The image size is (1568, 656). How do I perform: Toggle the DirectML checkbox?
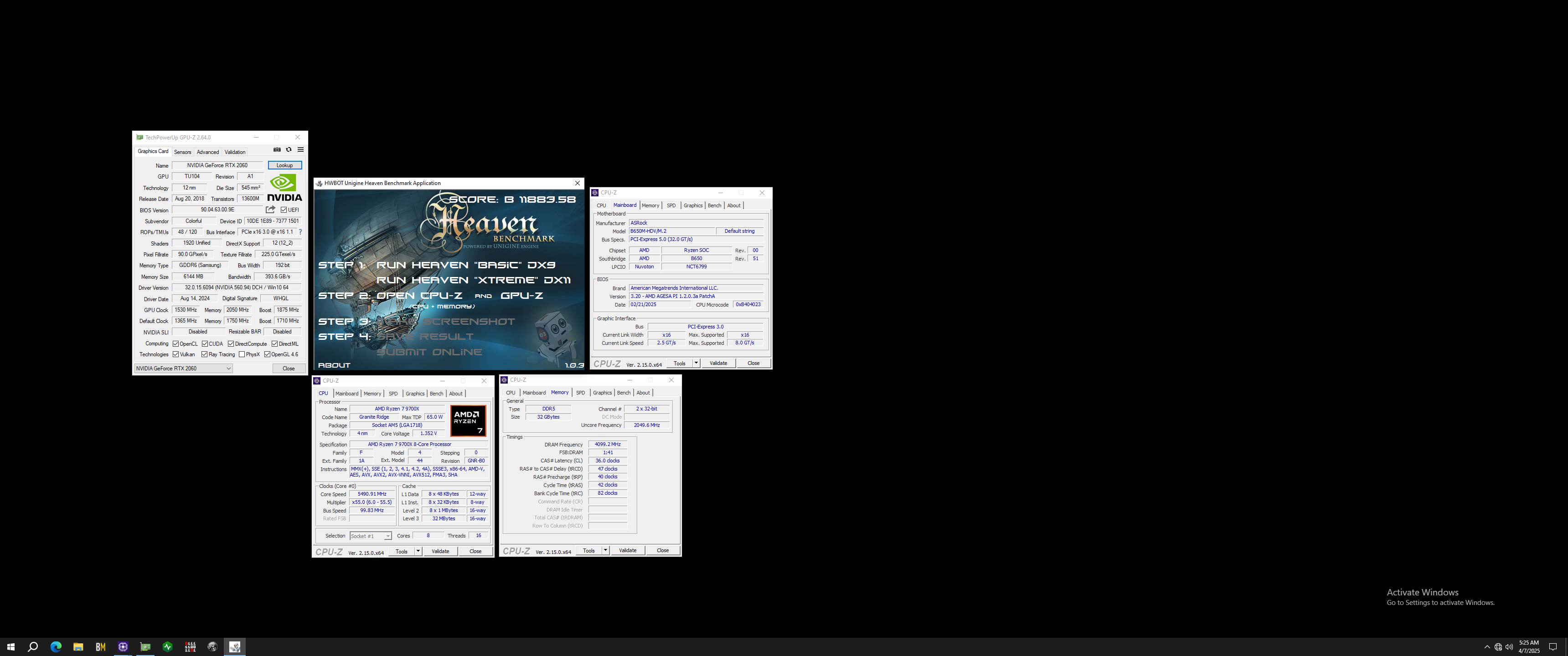pos(274,344)
